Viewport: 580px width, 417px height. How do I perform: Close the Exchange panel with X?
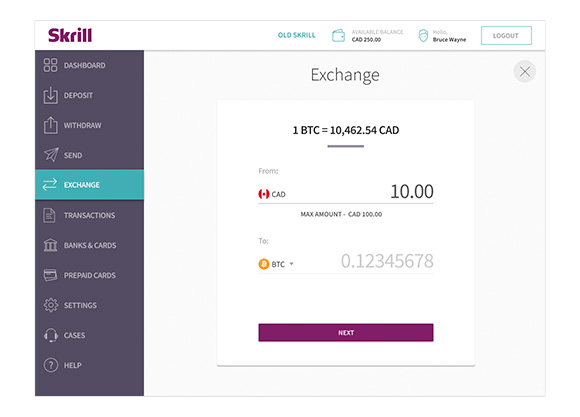coord(525,71)
